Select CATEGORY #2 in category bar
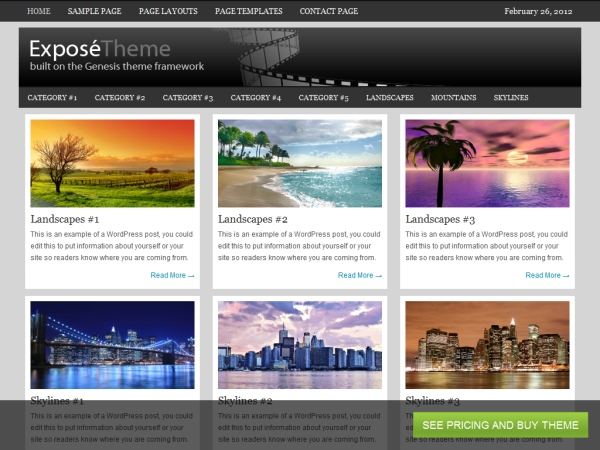This screenshot has height=450, width=600. click(120, 98)
